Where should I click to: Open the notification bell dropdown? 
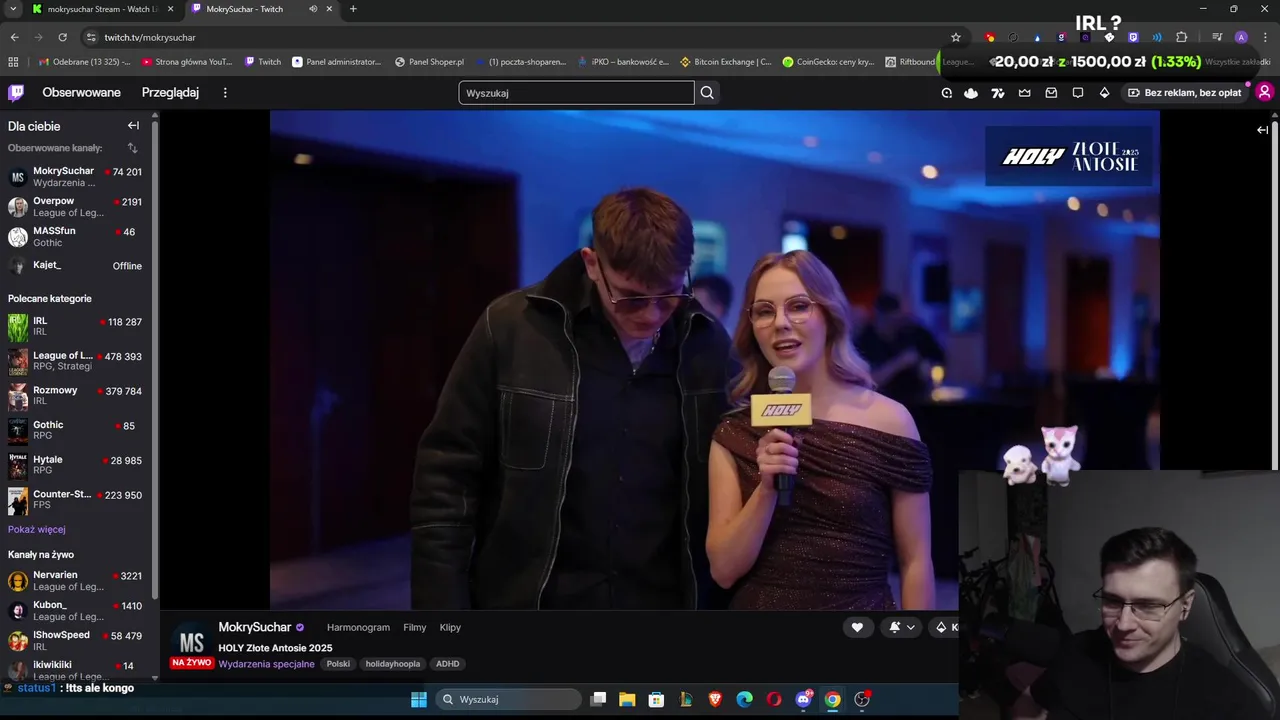tap(902, 627)
